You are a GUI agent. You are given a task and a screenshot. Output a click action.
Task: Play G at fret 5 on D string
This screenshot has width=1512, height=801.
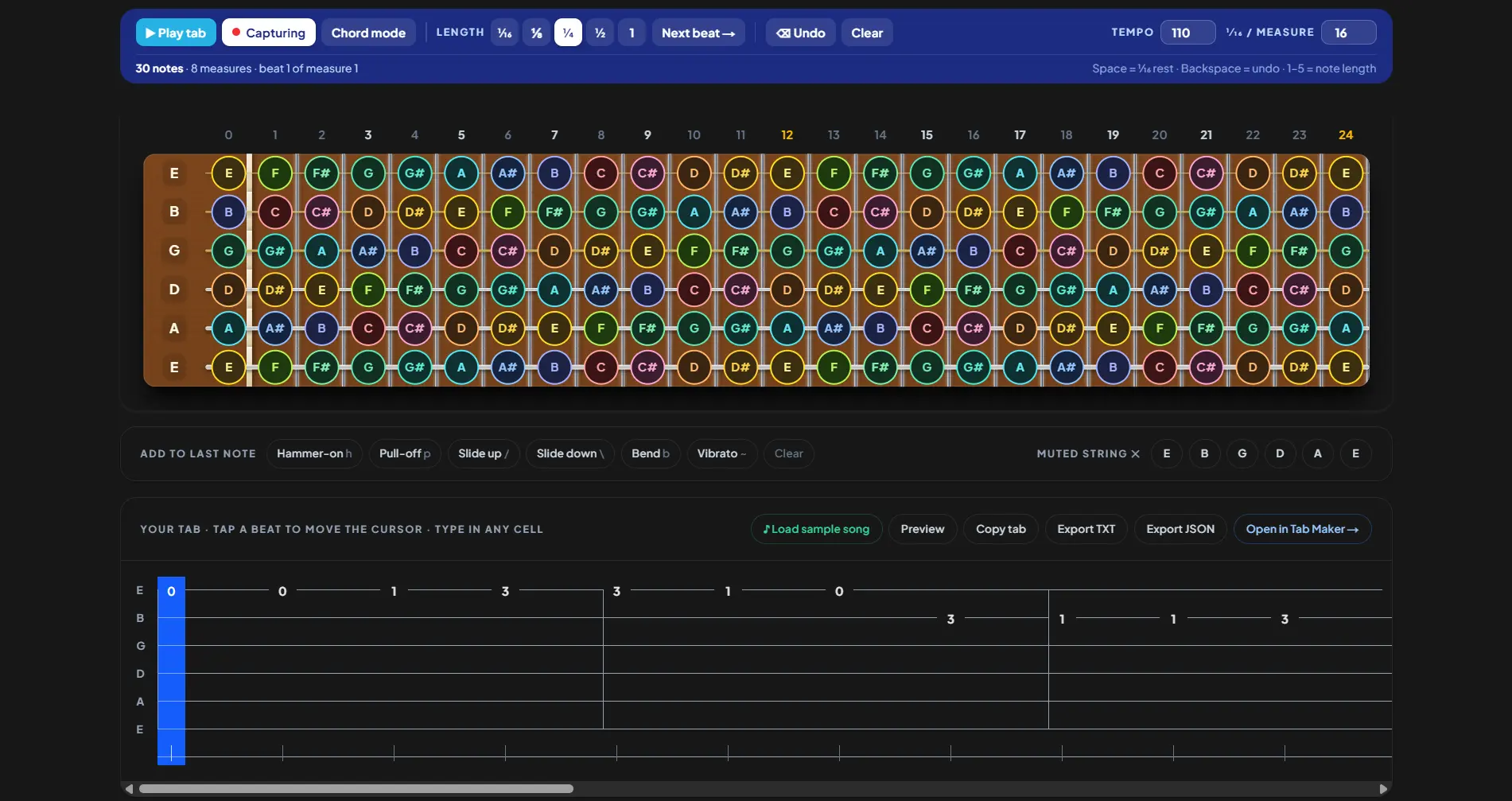point(461,290)
